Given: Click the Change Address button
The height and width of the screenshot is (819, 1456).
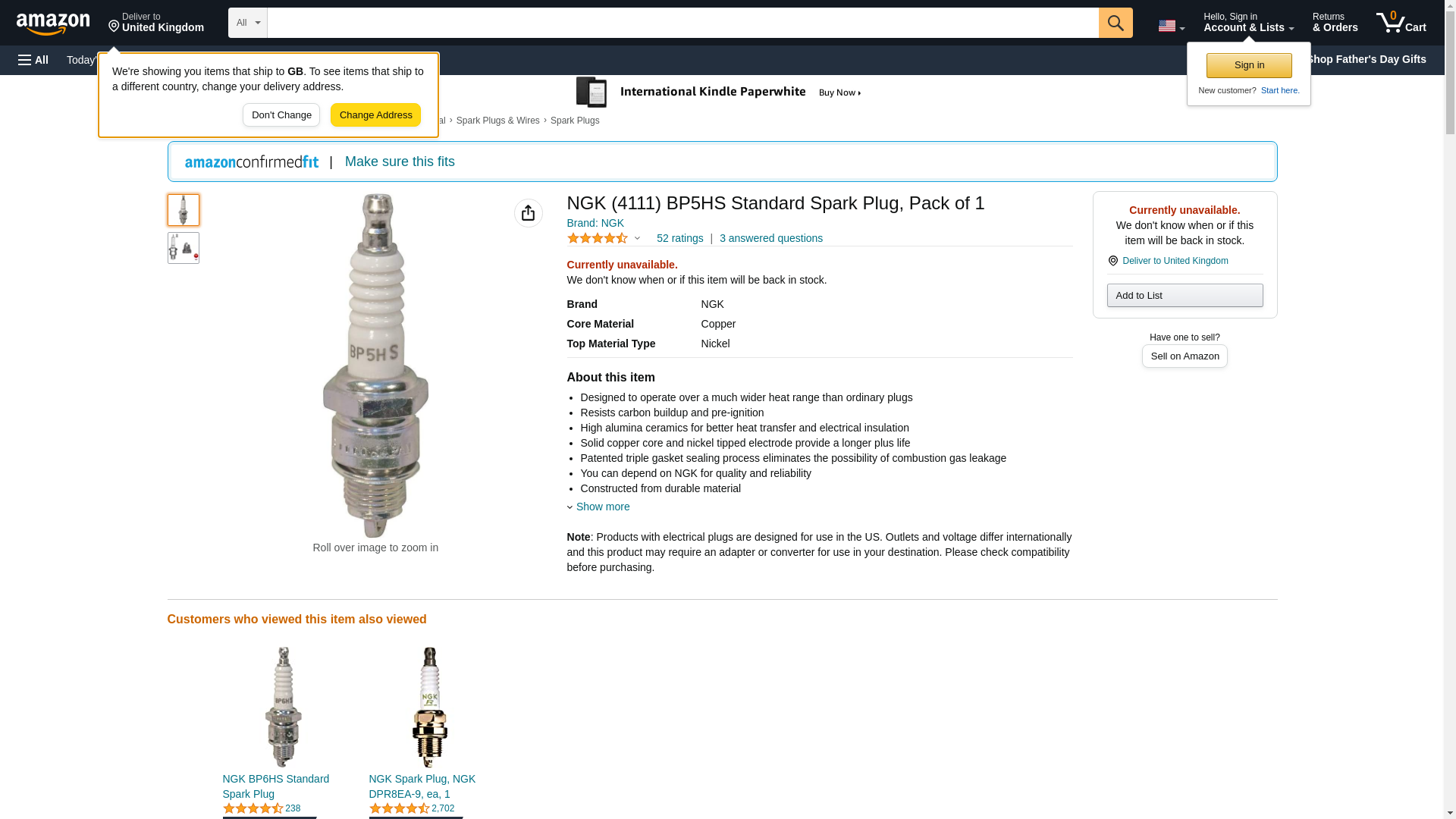Looking at the screenshot, I should 375,115.
